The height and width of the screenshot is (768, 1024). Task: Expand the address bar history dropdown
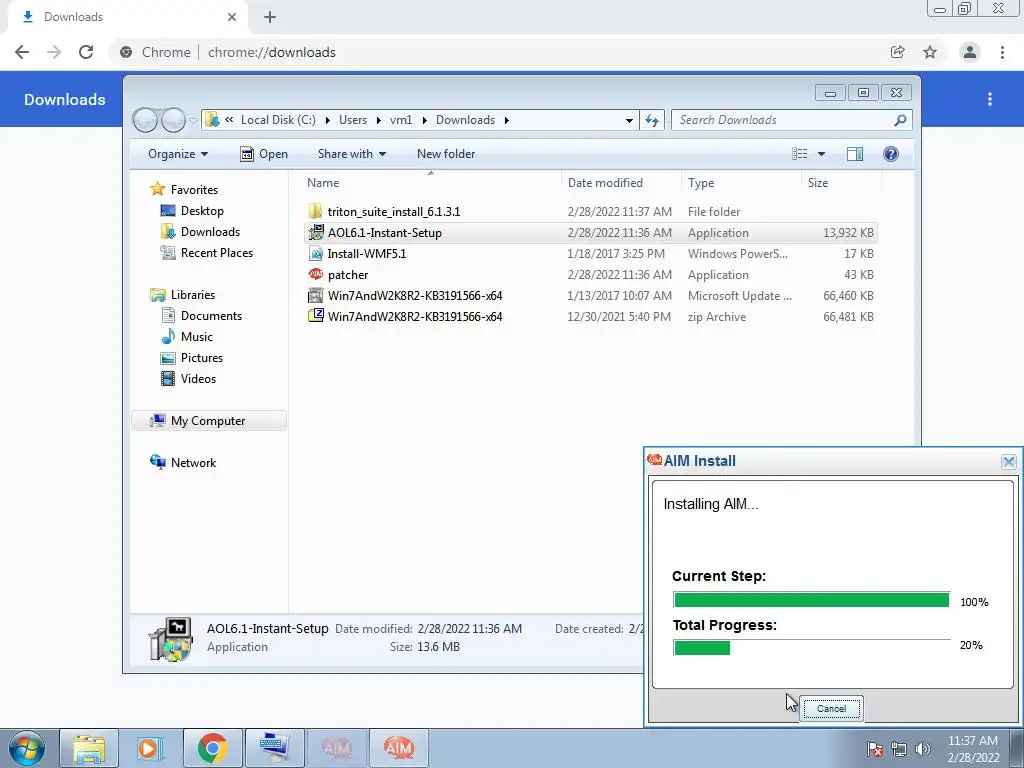pos(629,120)
